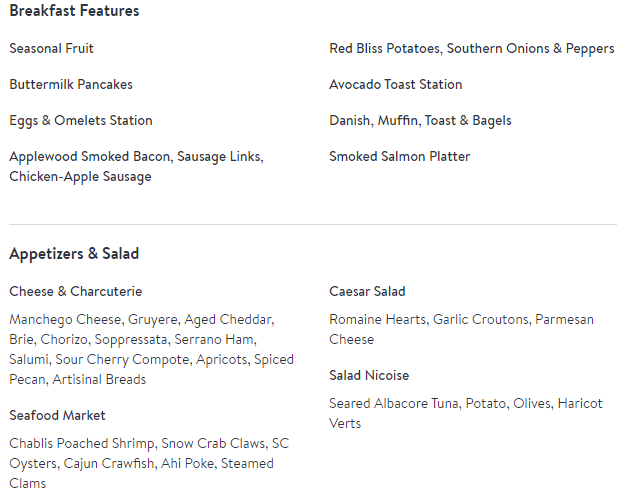The image size is (626, 499).
Task: Select Red Bliss Potatoes item
Action: pyautogui.click(x=472, y=48)
